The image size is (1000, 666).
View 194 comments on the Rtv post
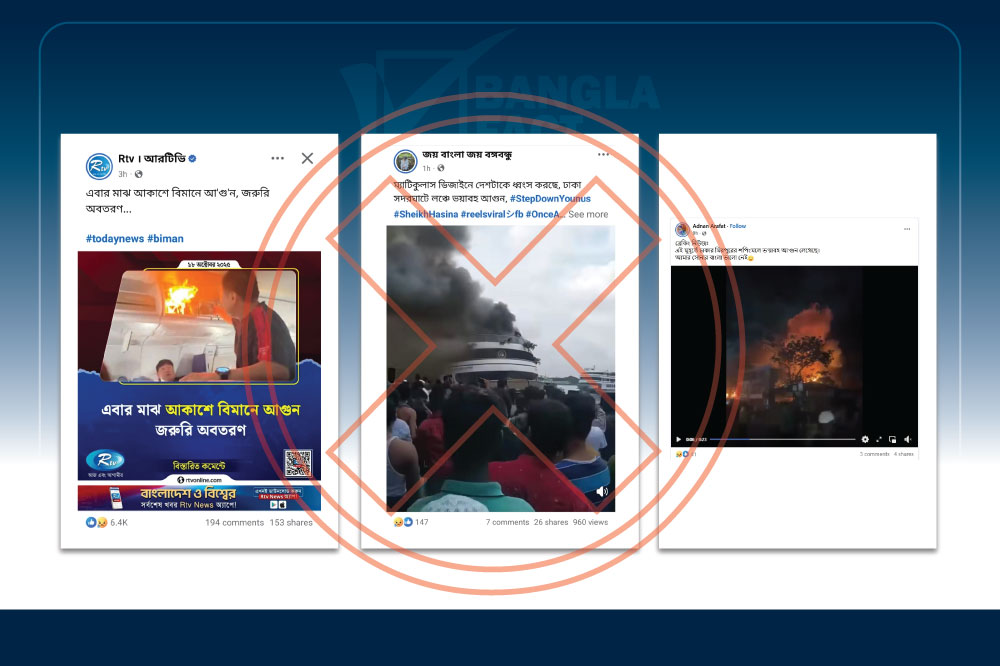(234, 523)
